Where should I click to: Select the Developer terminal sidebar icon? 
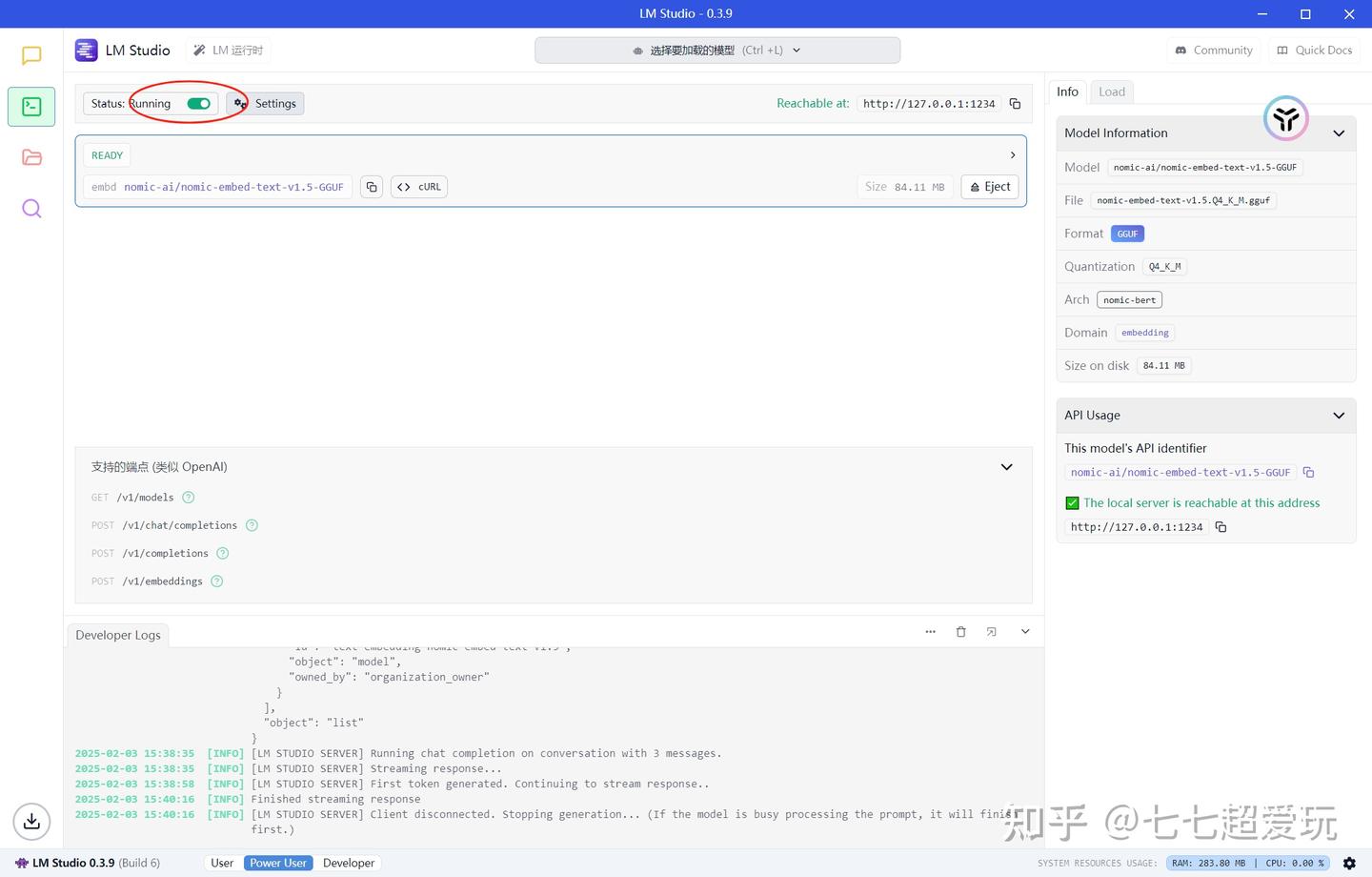[31, 106]
